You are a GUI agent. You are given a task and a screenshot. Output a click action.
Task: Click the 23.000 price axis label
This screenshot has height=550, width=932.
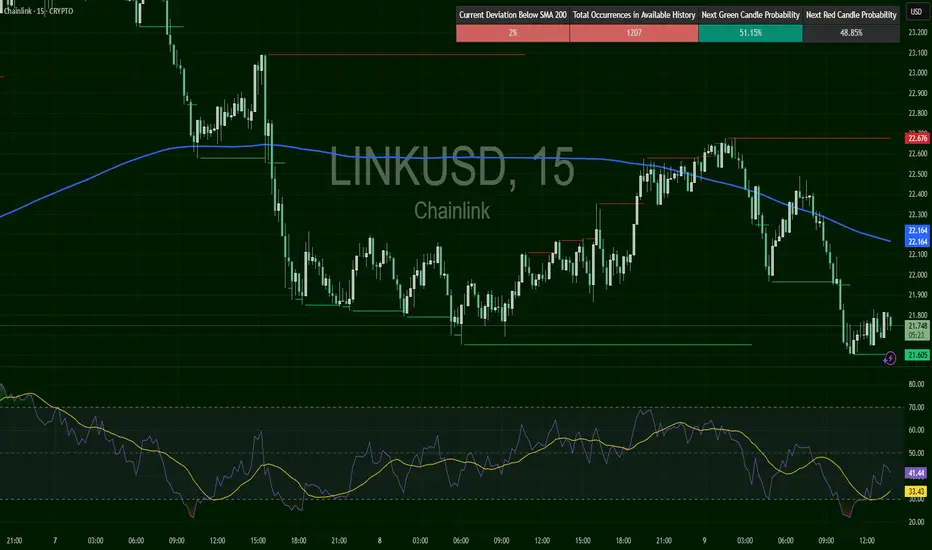(x=918, y=73)
